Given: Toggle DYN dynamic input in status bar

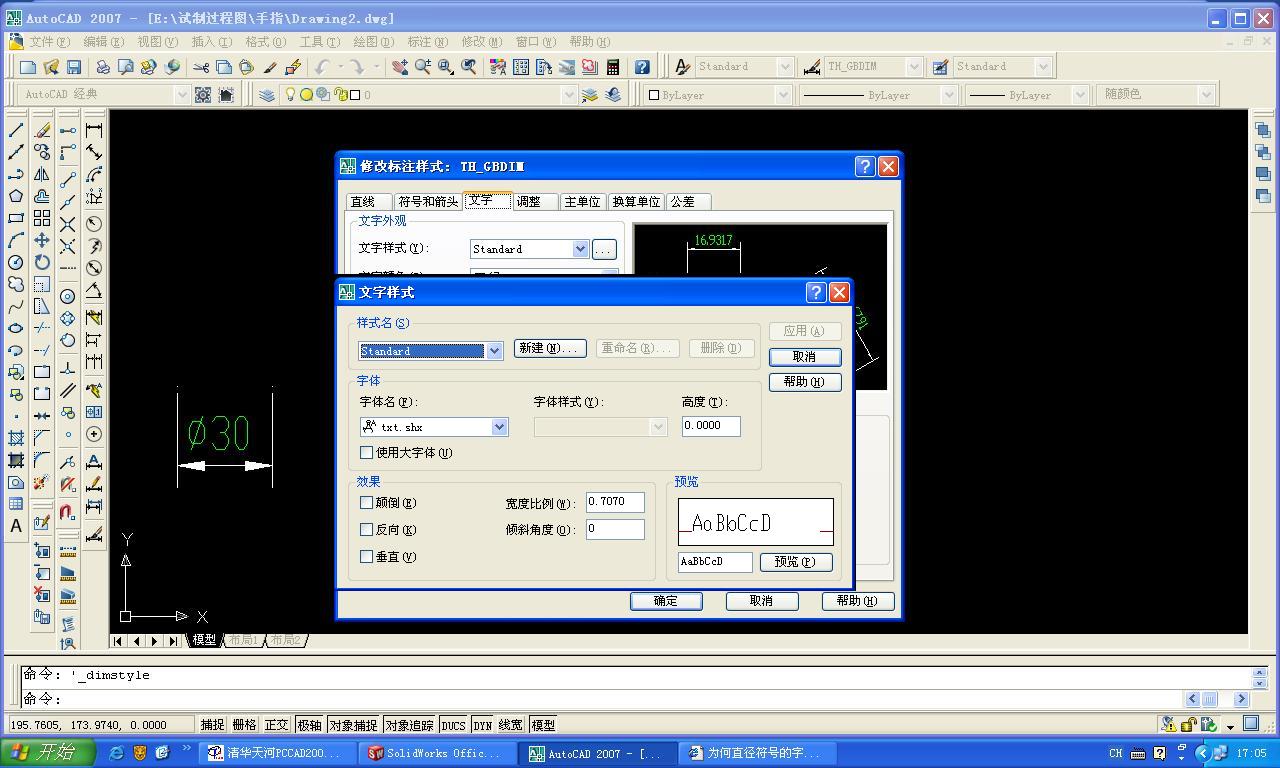Looking at the screenshot, I should [x=483, y=725].
